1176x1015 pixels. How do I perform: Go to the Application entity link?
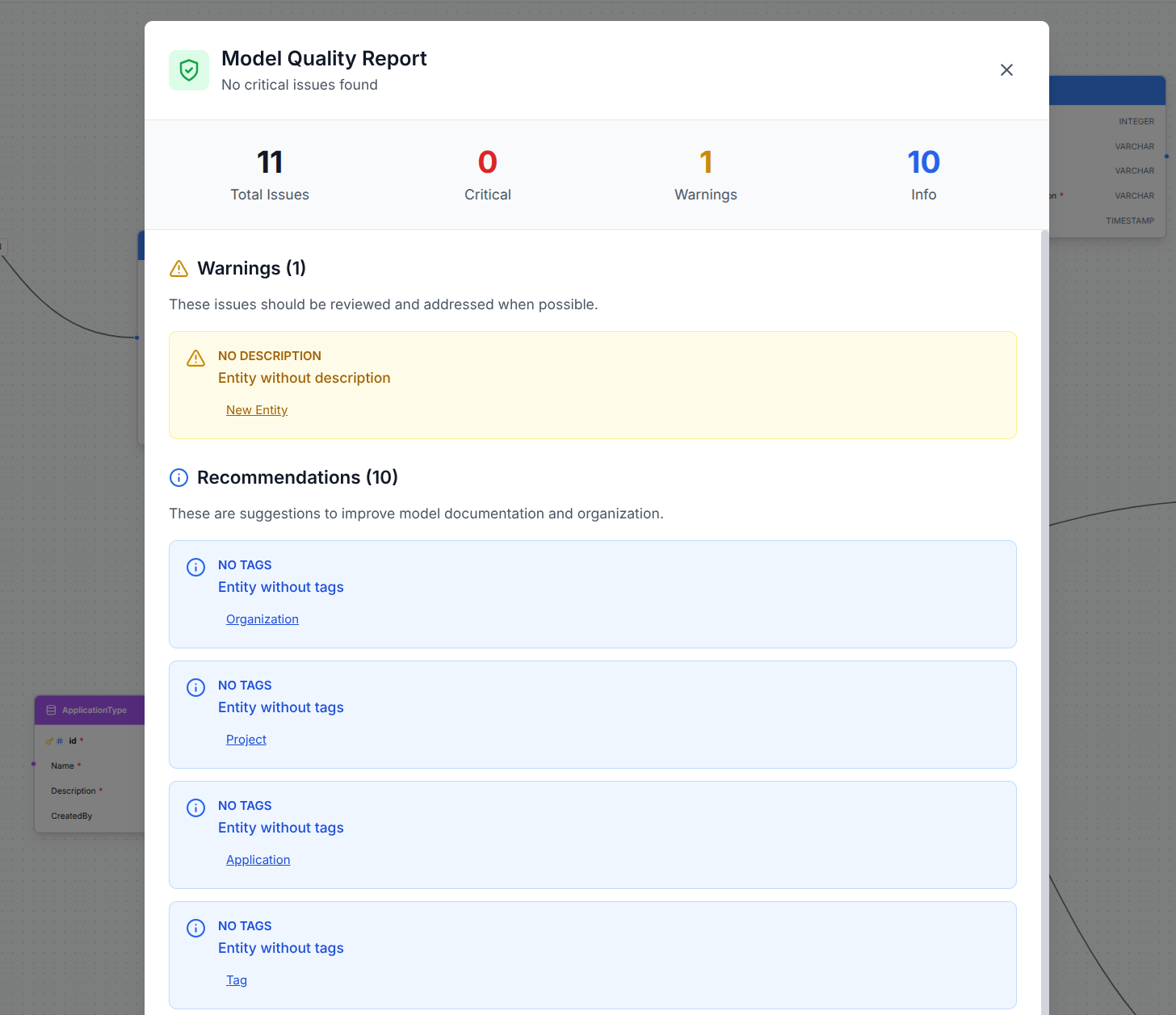coord(258,860)
